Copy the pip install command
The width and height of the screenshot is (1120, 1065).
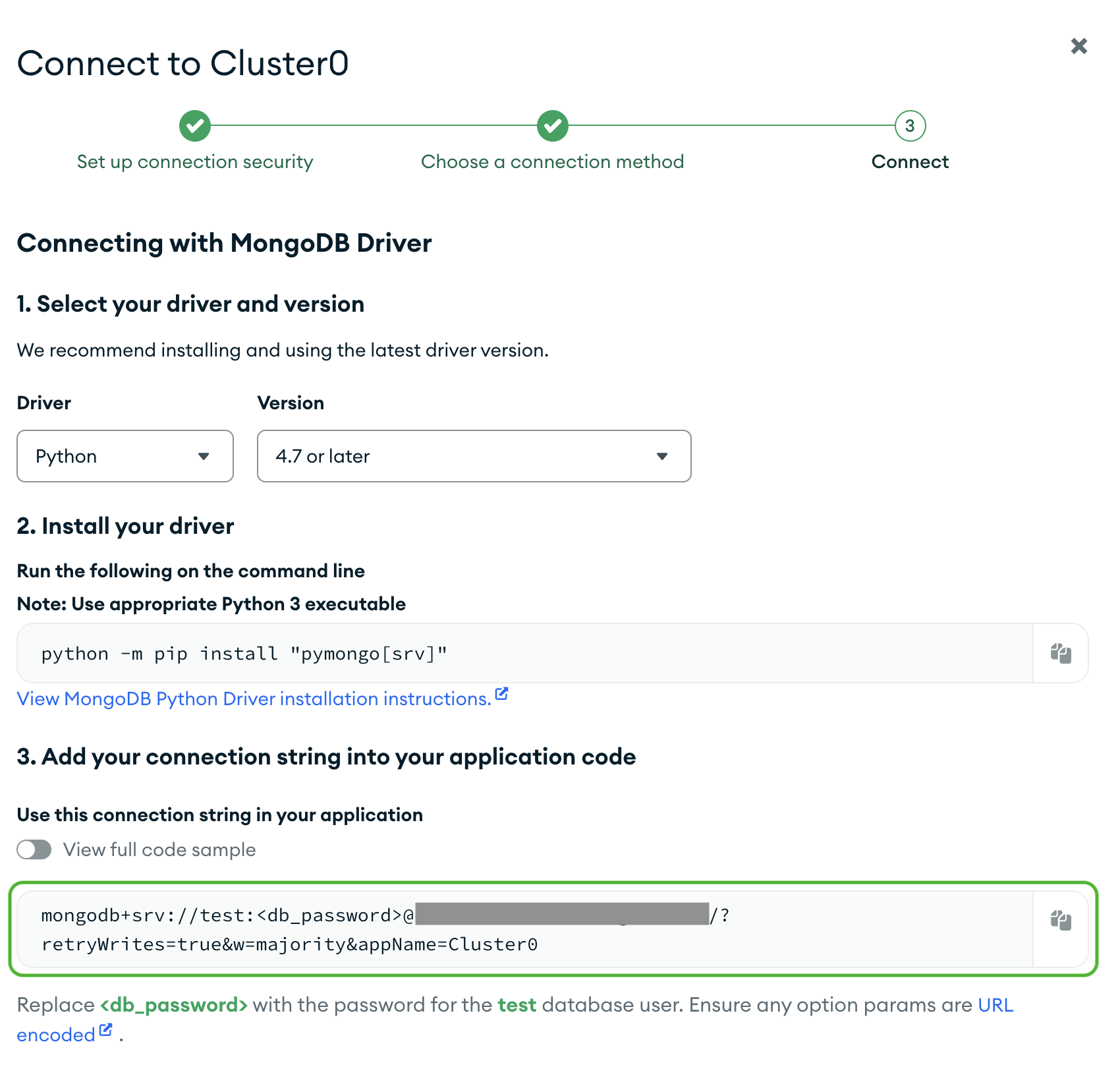pos(1061,653)
